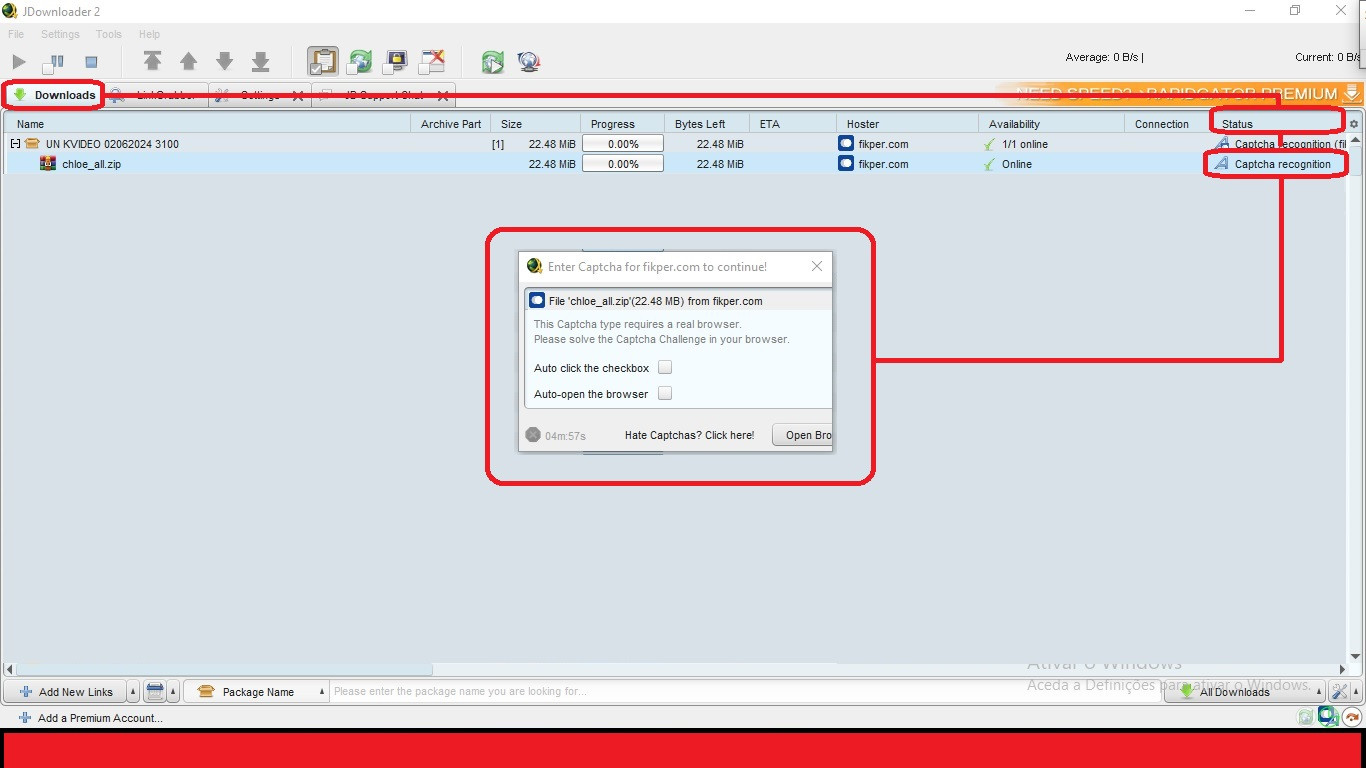
Task: Cancel captcha via timer X icon
Action: tap(533, 435)
